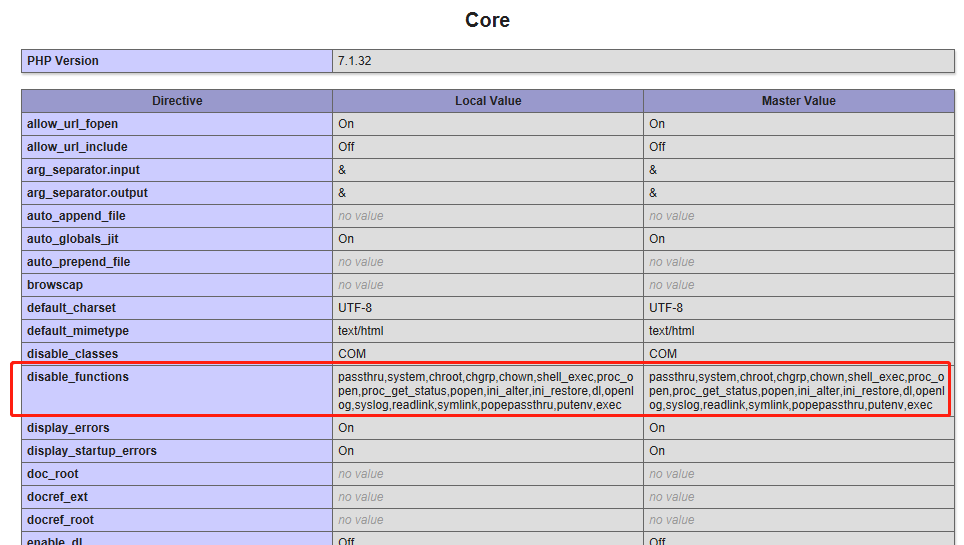Click allow_url_include local value Off
Screen dimensions: 964x545
click(346, 147)
